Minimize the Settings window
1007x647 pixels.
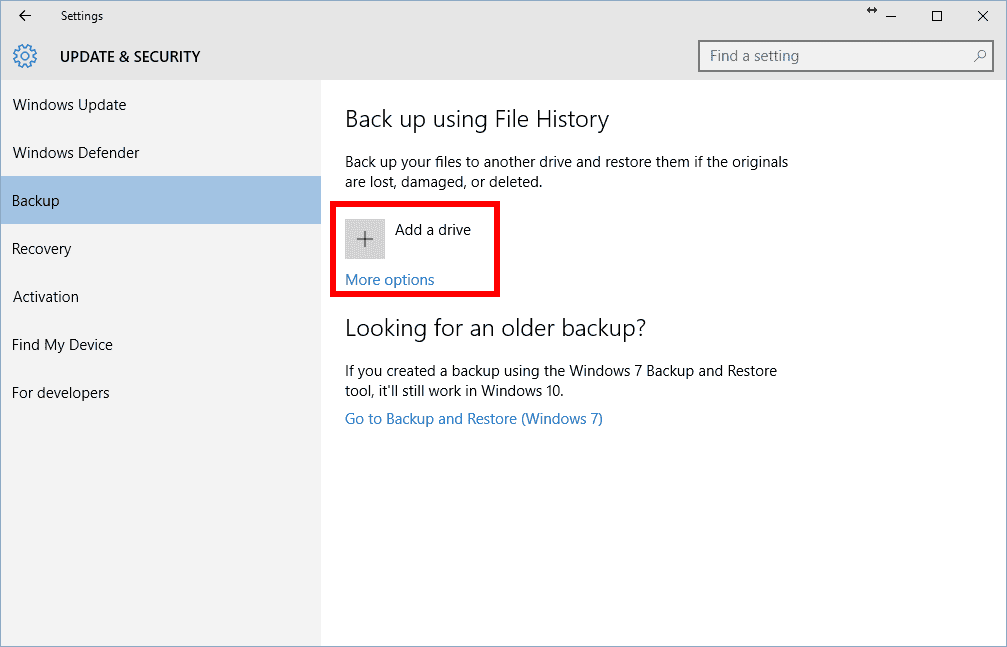tap(891, 17)
